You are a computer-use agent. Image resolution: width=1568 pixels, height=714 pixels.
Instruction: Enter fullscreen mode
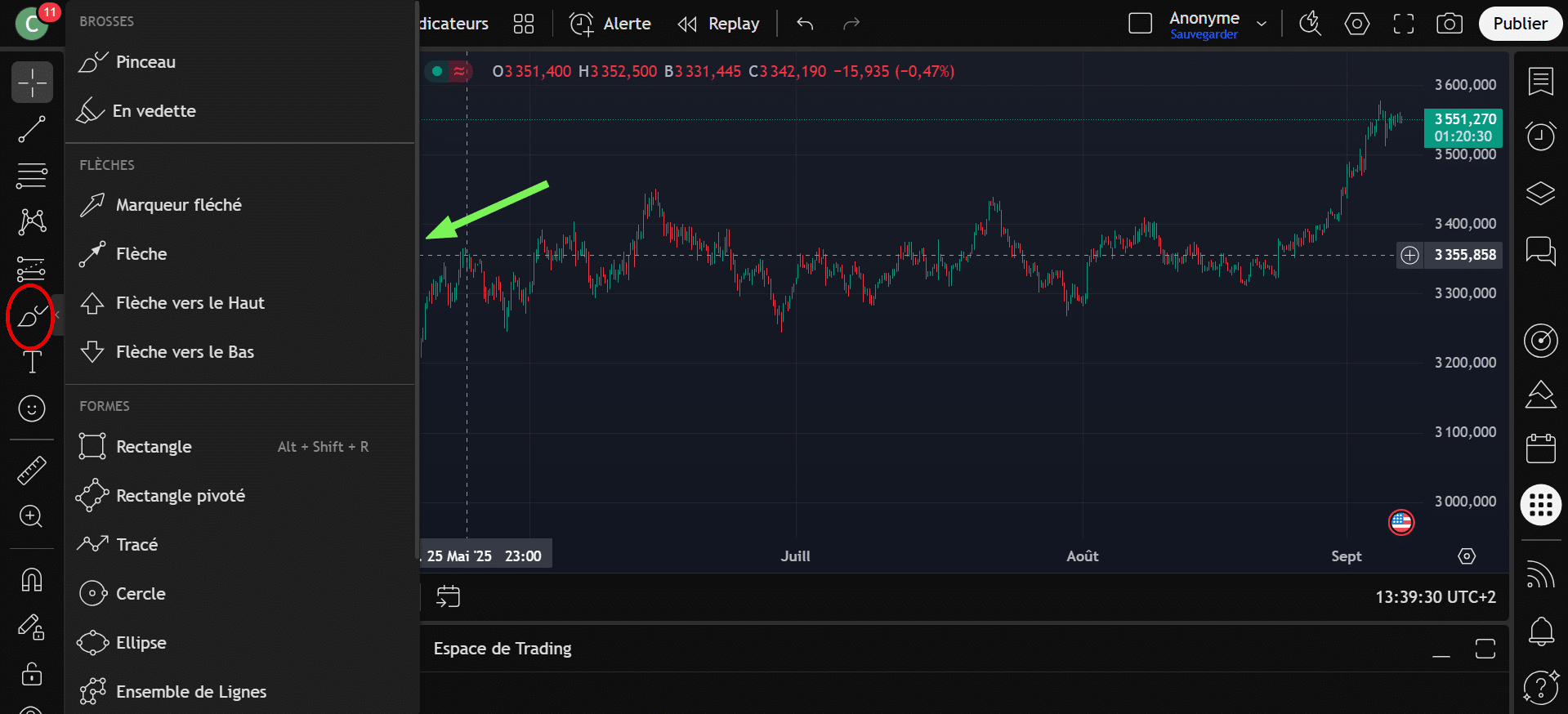point(1403,24)
